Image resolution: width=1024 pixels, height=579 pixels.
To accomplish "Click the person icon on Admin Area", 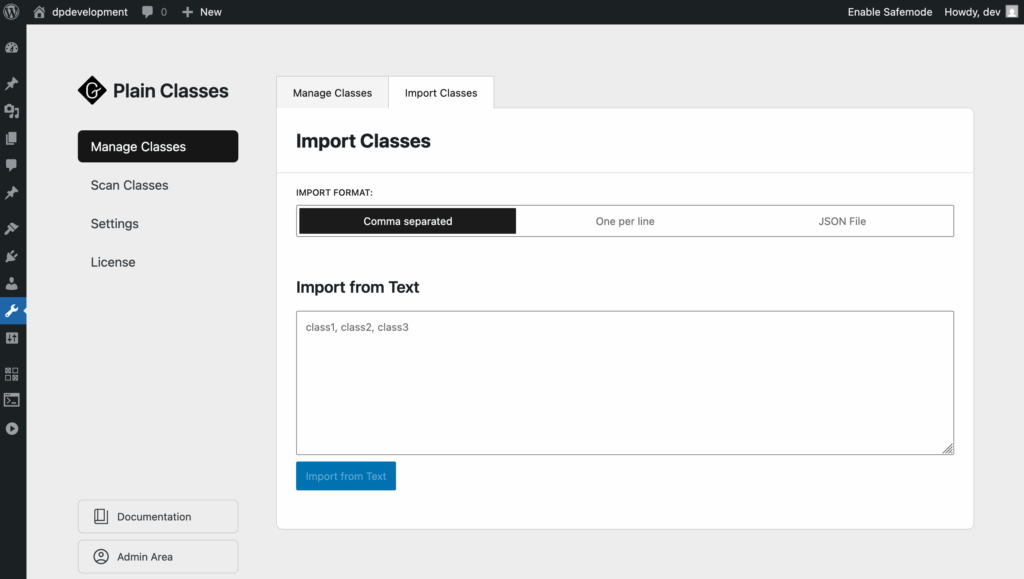I will [101, 557].
